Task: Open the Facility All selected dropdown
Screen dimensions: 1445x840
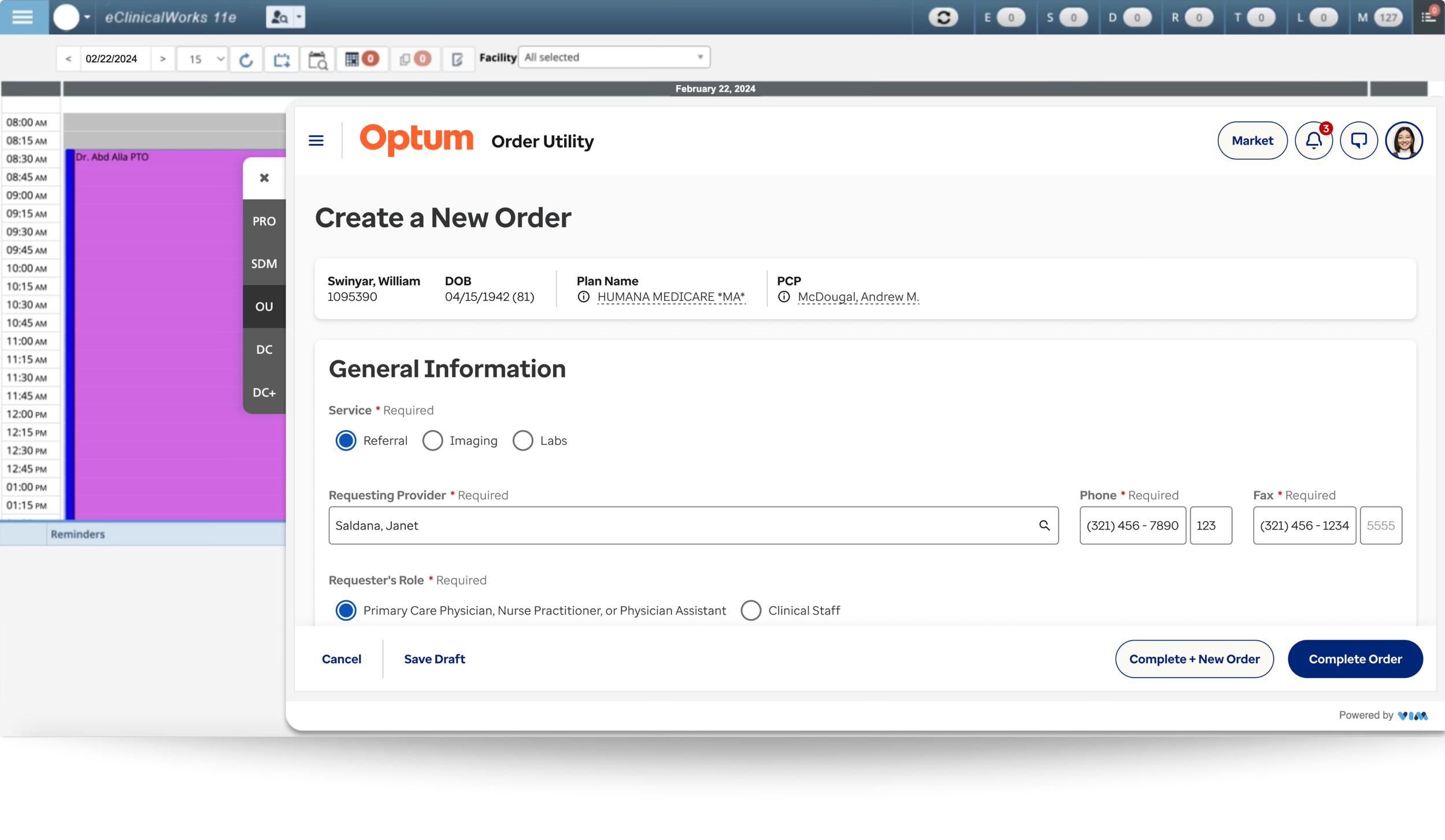Action: click(614, 57)
